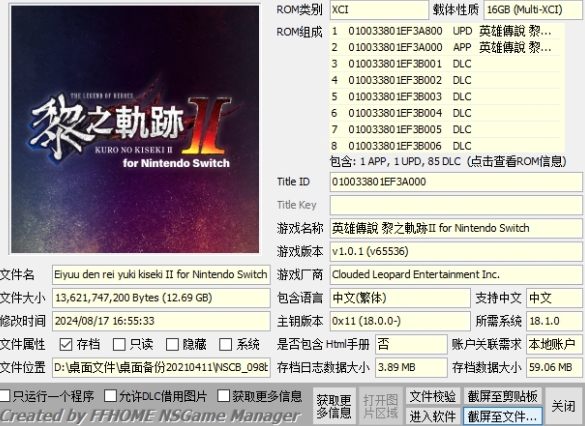
Task: Click the 文件大小 field 13,621,747,200 Bytes
Action: [x=161, y=298]
